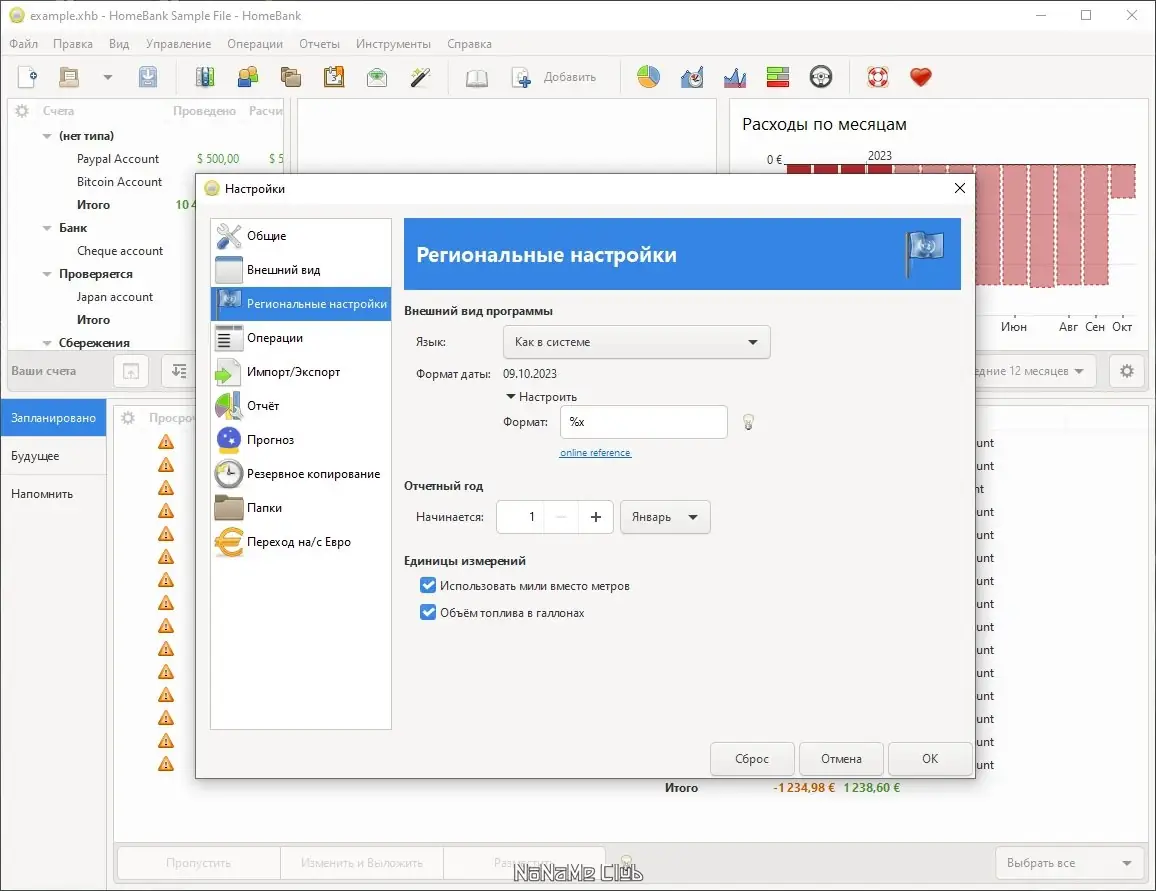Open the Accounts manager toolbar icon
This screenshot has width=1156, height=891.
pyautogui.click(x=205, y=77)
